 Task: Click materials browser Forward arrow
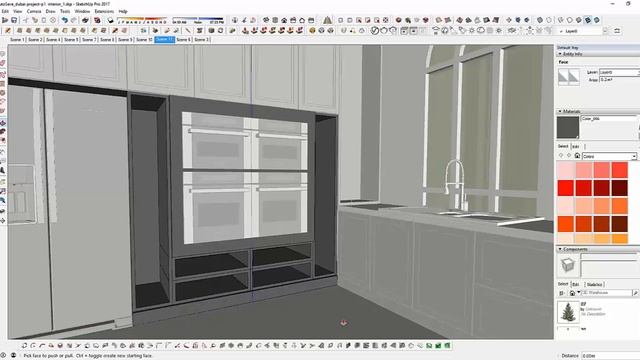[569, 156]
